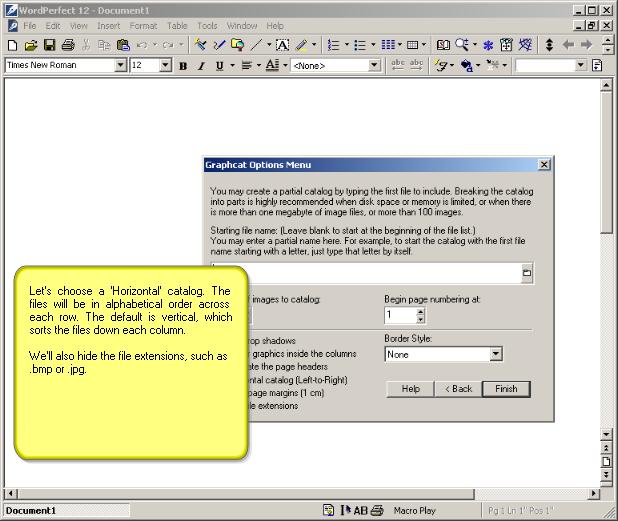Open the browse folder icon in file name field

(x=527, y=273)
